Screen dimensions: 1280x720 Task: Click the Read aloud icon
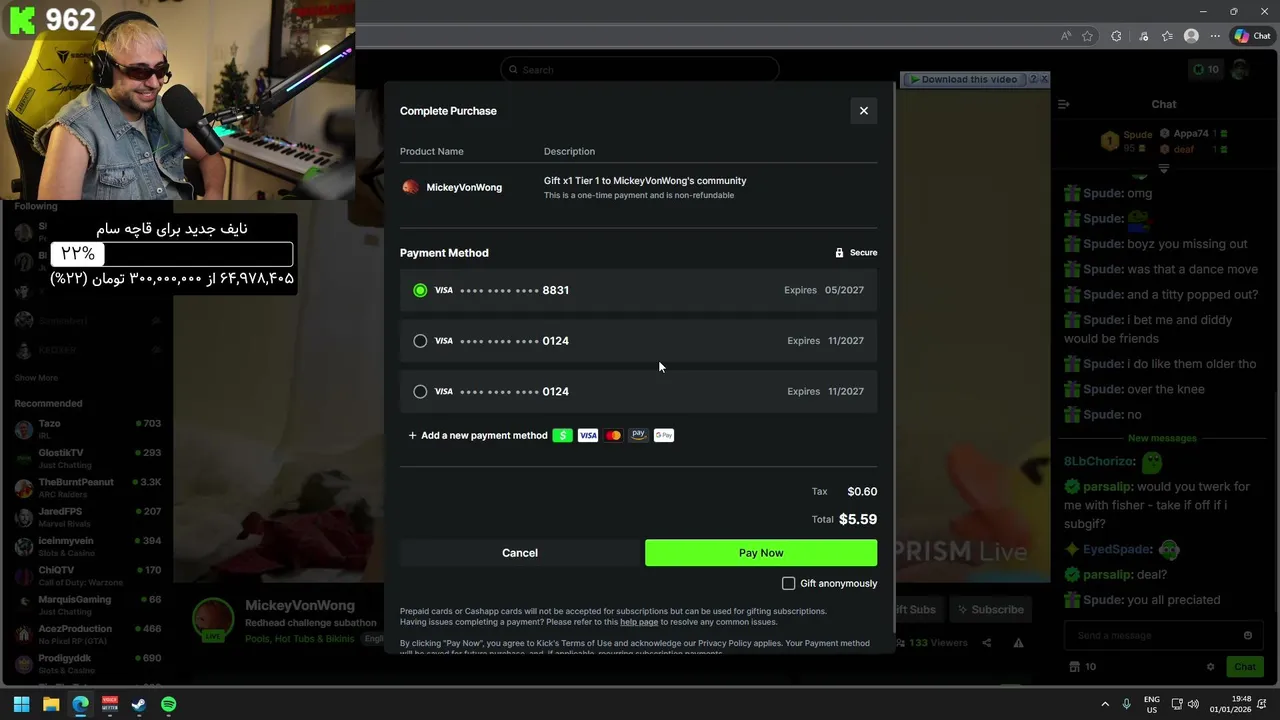[1065, 36]
